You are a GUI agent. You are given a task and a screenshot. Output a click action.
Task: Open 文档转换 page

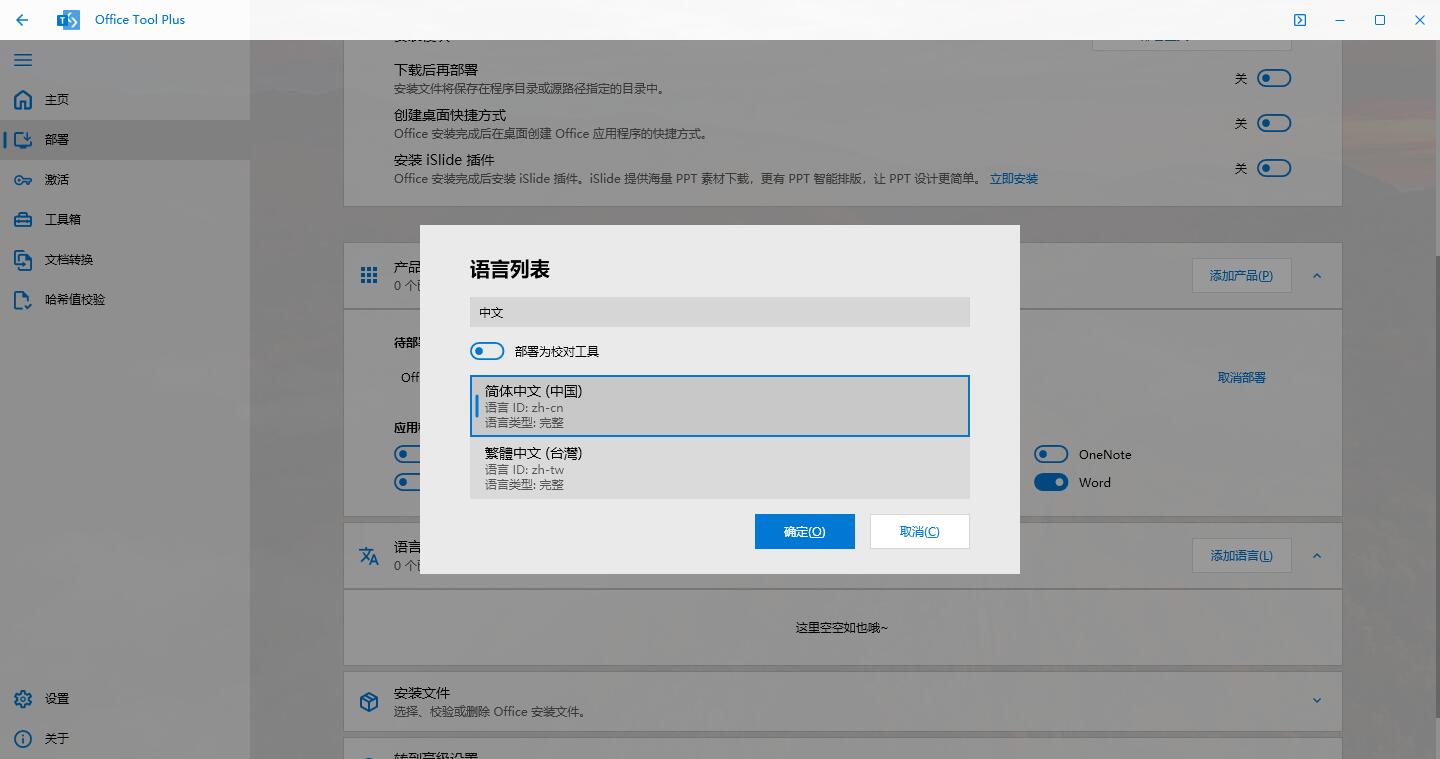[125, 260]
